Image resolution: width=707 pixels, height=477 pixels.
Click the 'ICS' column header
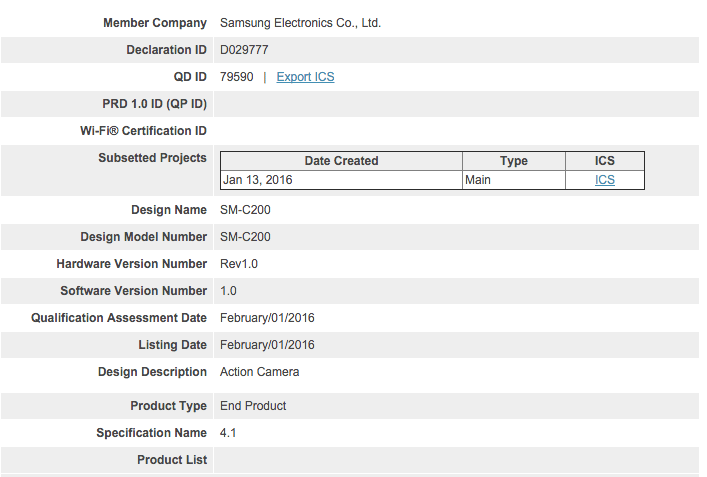pos(605,161)
